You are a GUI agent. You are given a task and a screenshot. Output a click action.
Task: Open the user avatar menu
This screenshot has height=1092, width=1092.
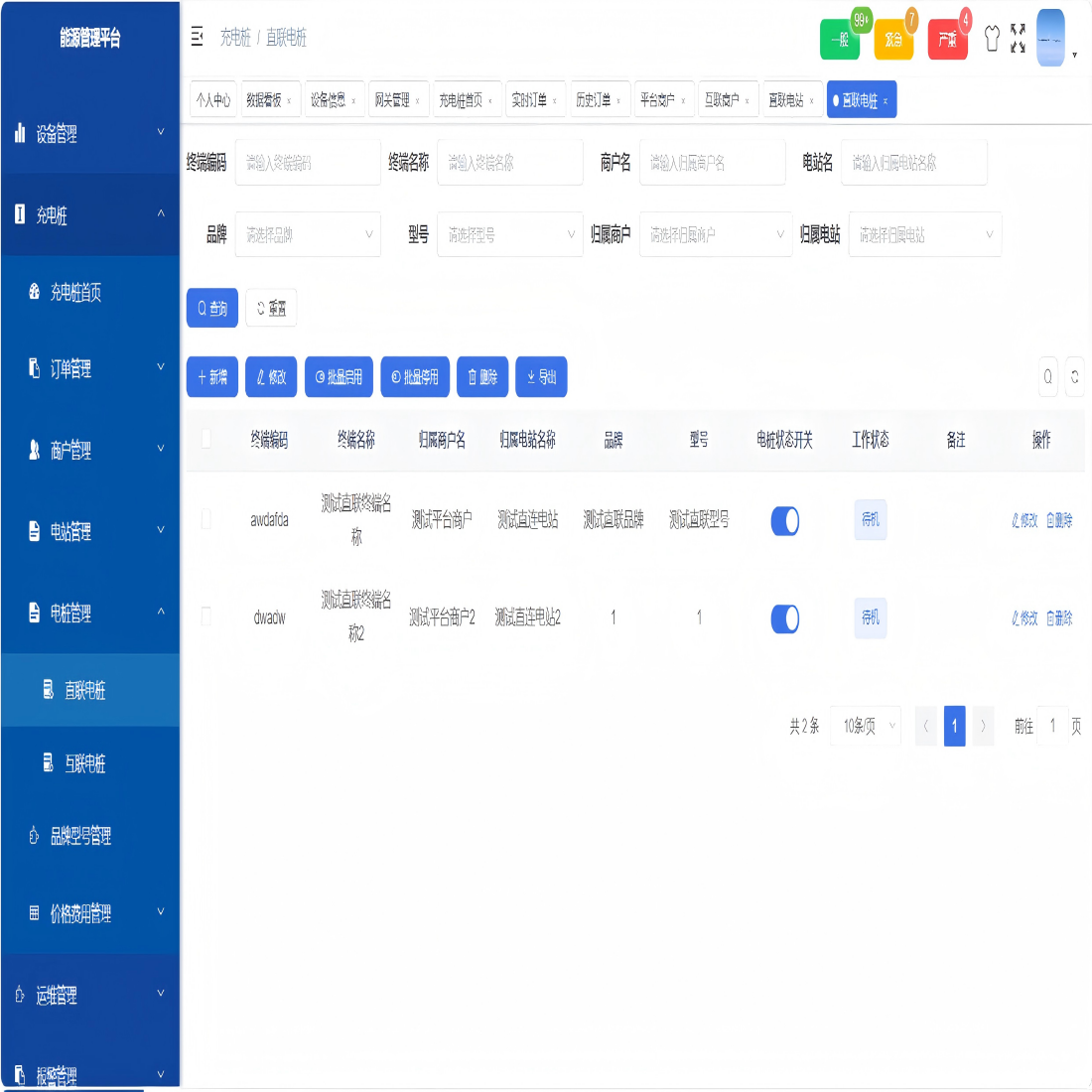point(1051,39)
